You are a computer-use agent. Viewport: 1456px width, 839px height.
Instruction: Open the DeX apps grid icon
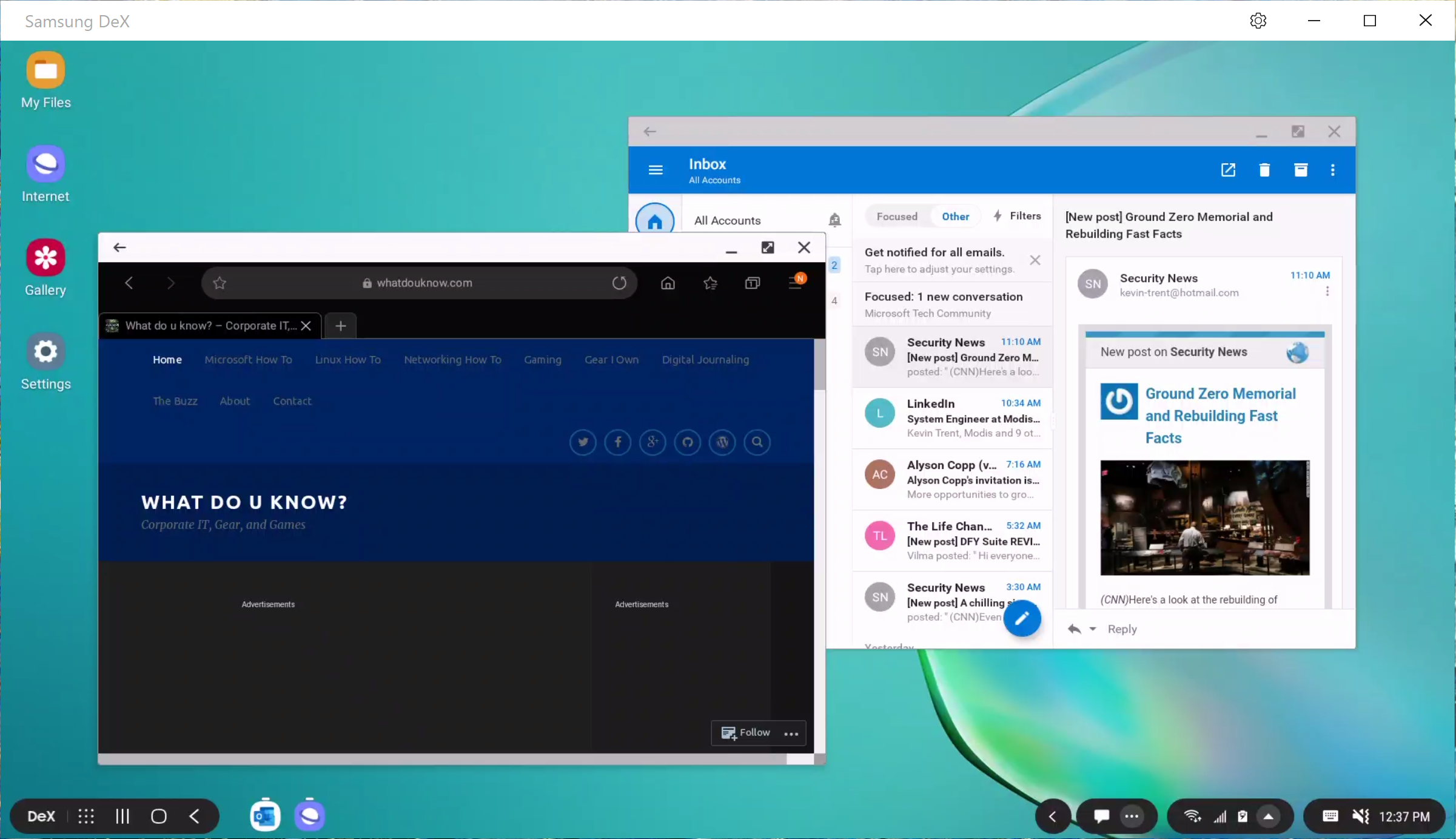(86, 817)
